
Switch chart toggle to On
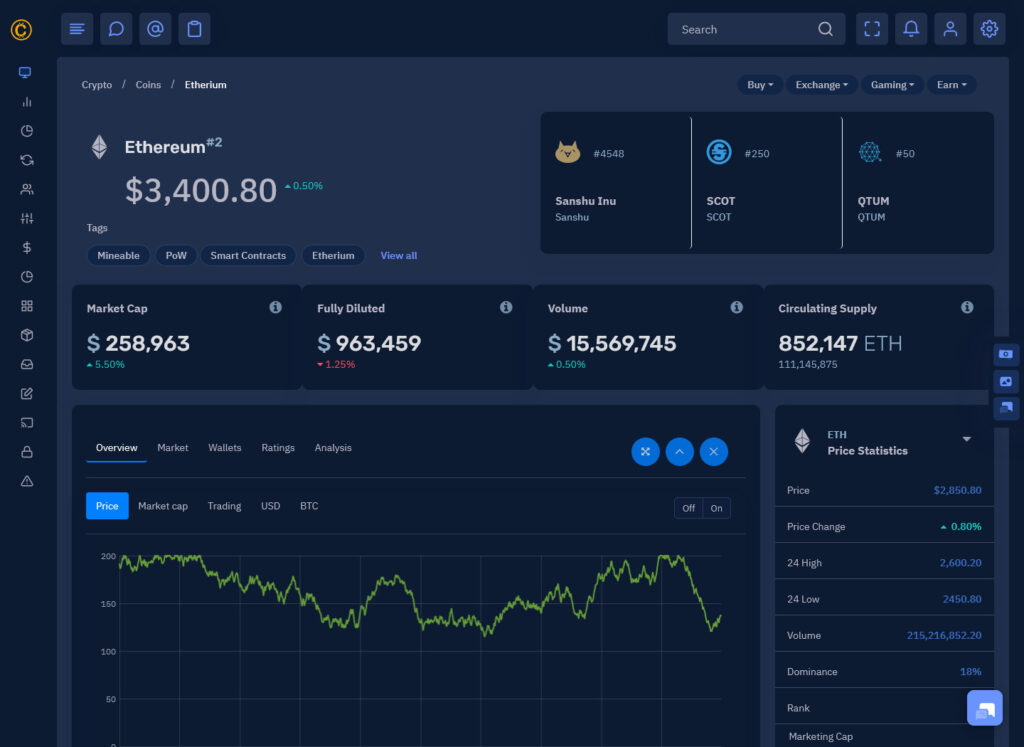click(716, 508)
